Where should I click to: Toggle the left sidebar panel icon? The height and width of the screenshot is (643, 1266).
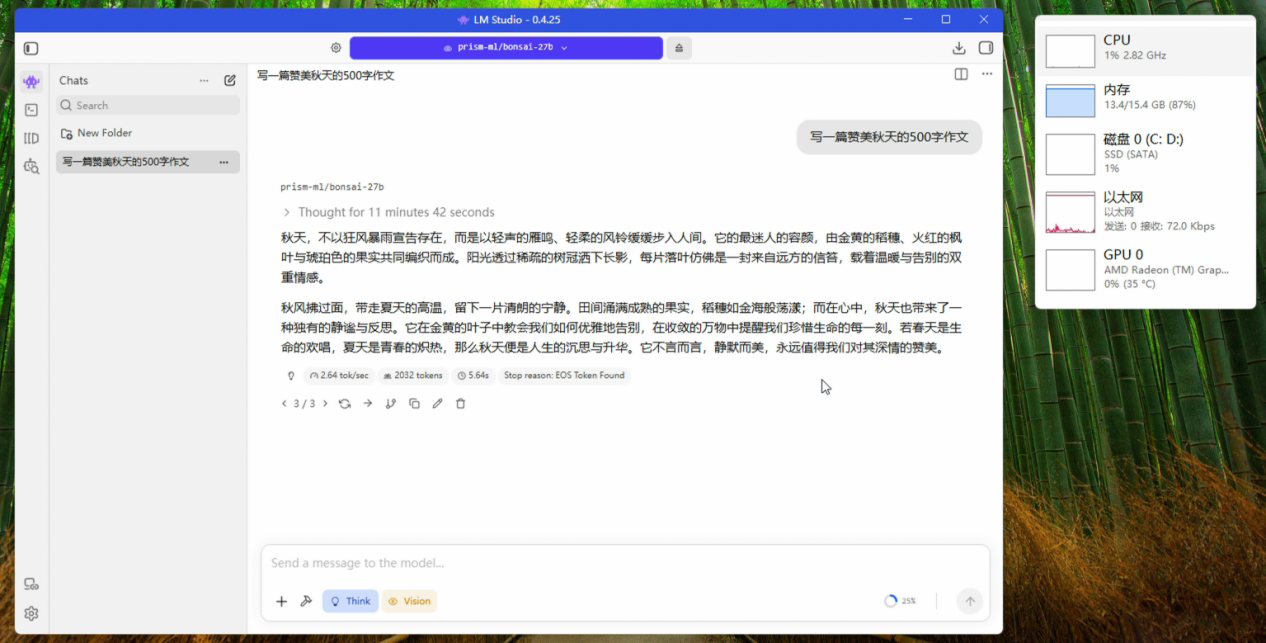31,48
